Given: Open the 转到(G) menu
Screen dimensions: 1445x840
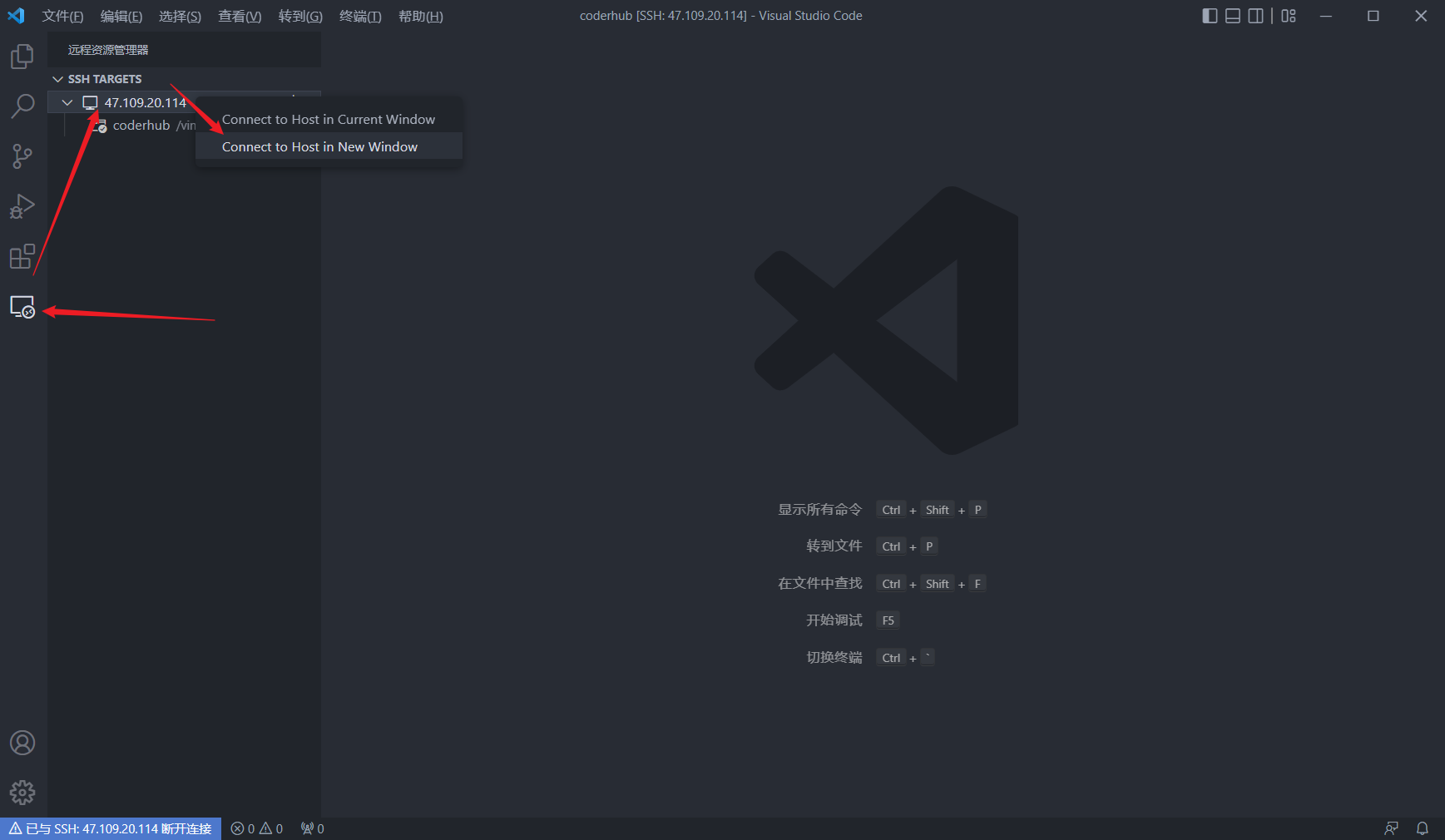Looking at the screenshot, I should (x=300, y=16).
